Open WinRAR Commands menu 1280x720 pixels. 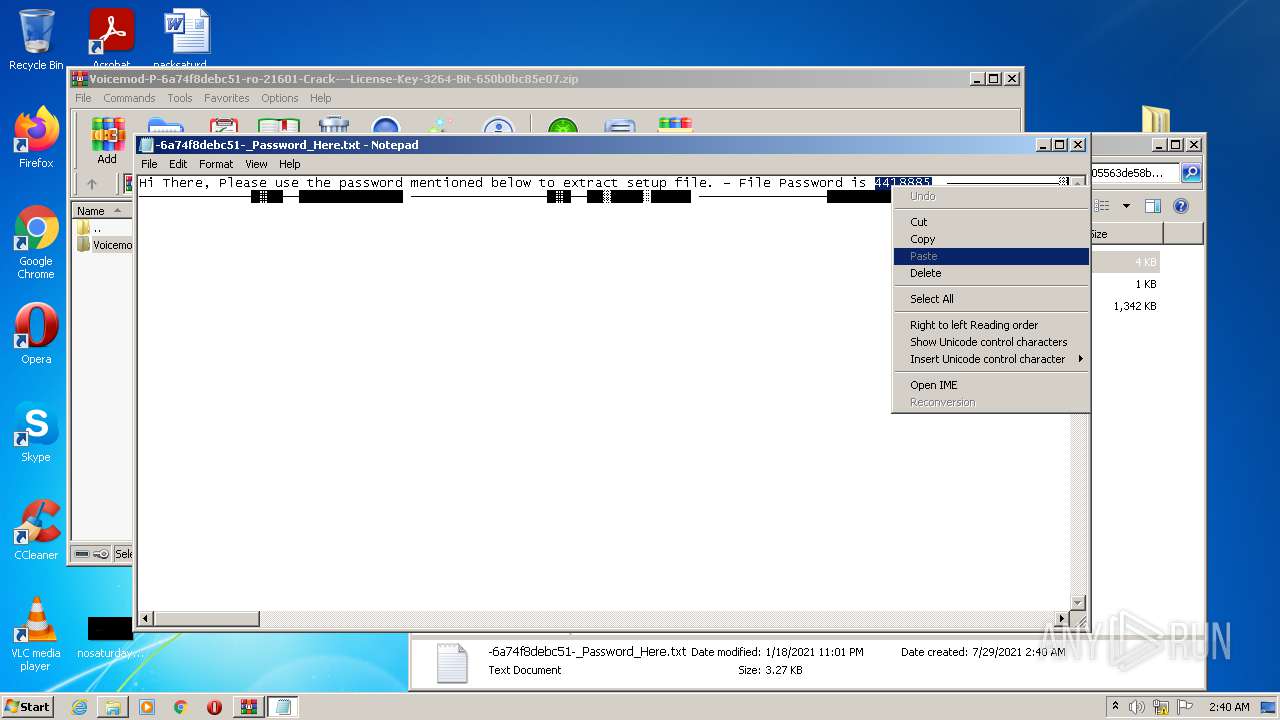[129, 98]
